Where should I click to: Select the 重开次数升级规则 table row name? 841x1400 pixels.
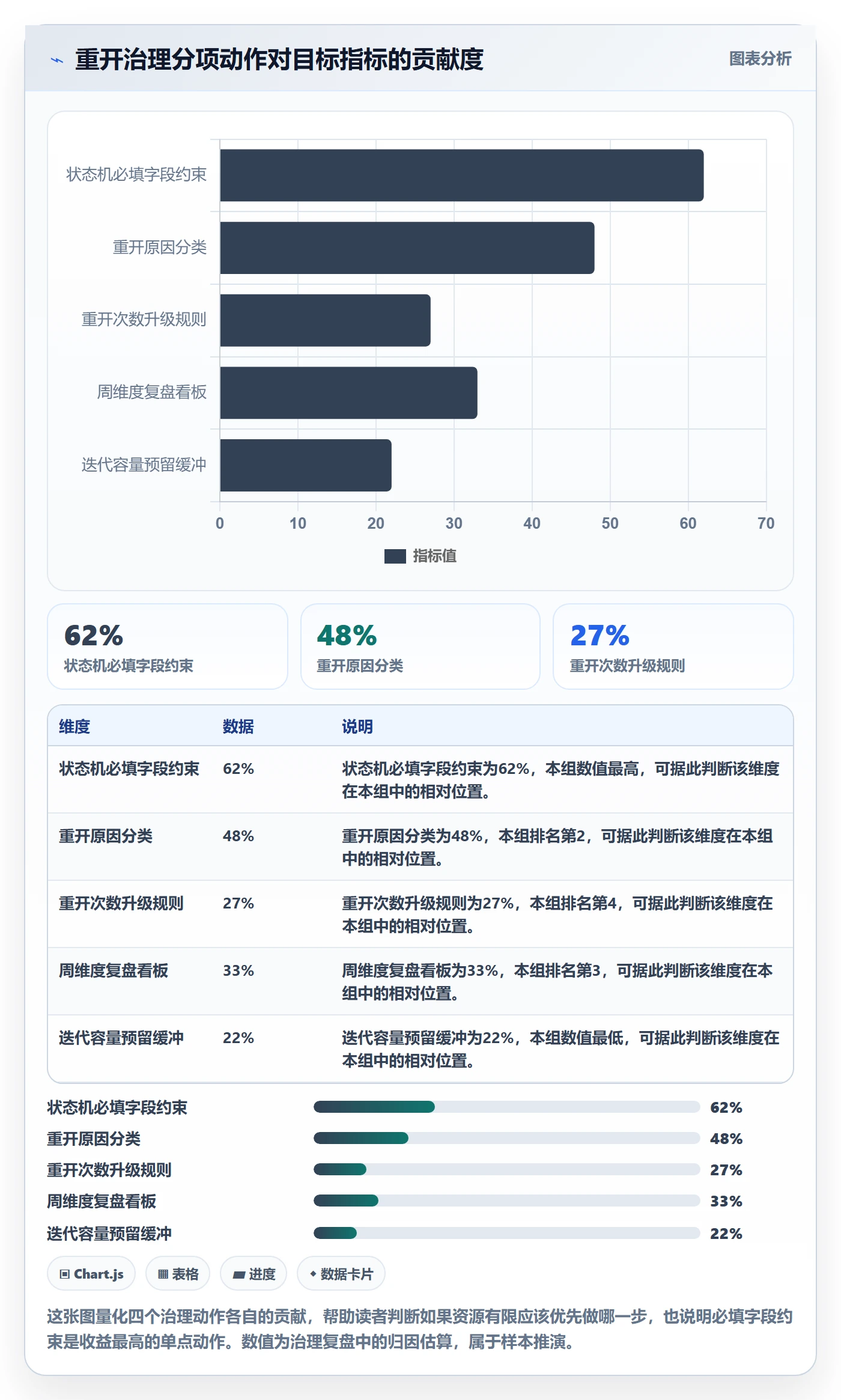(121, 903)
